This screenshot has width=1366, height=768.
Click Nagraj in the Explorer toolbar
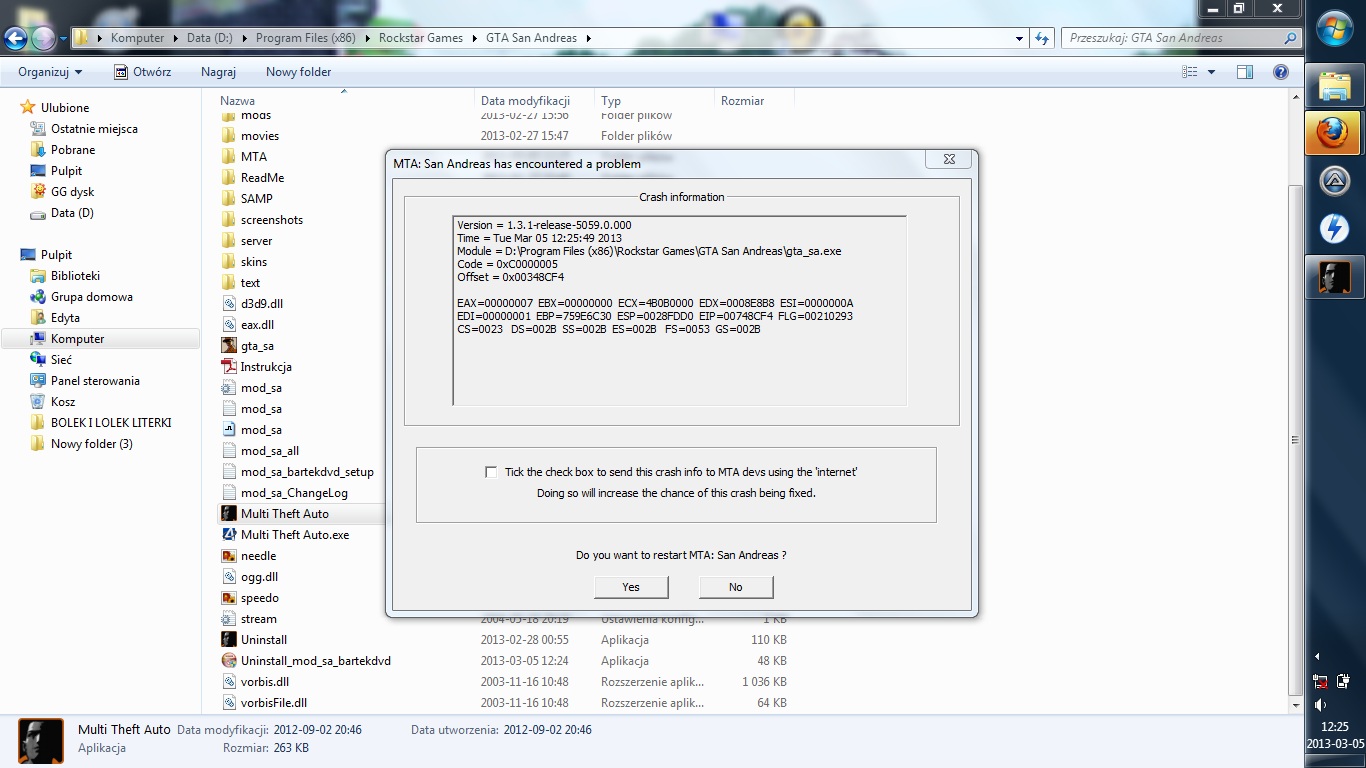[x=218, y=72]
